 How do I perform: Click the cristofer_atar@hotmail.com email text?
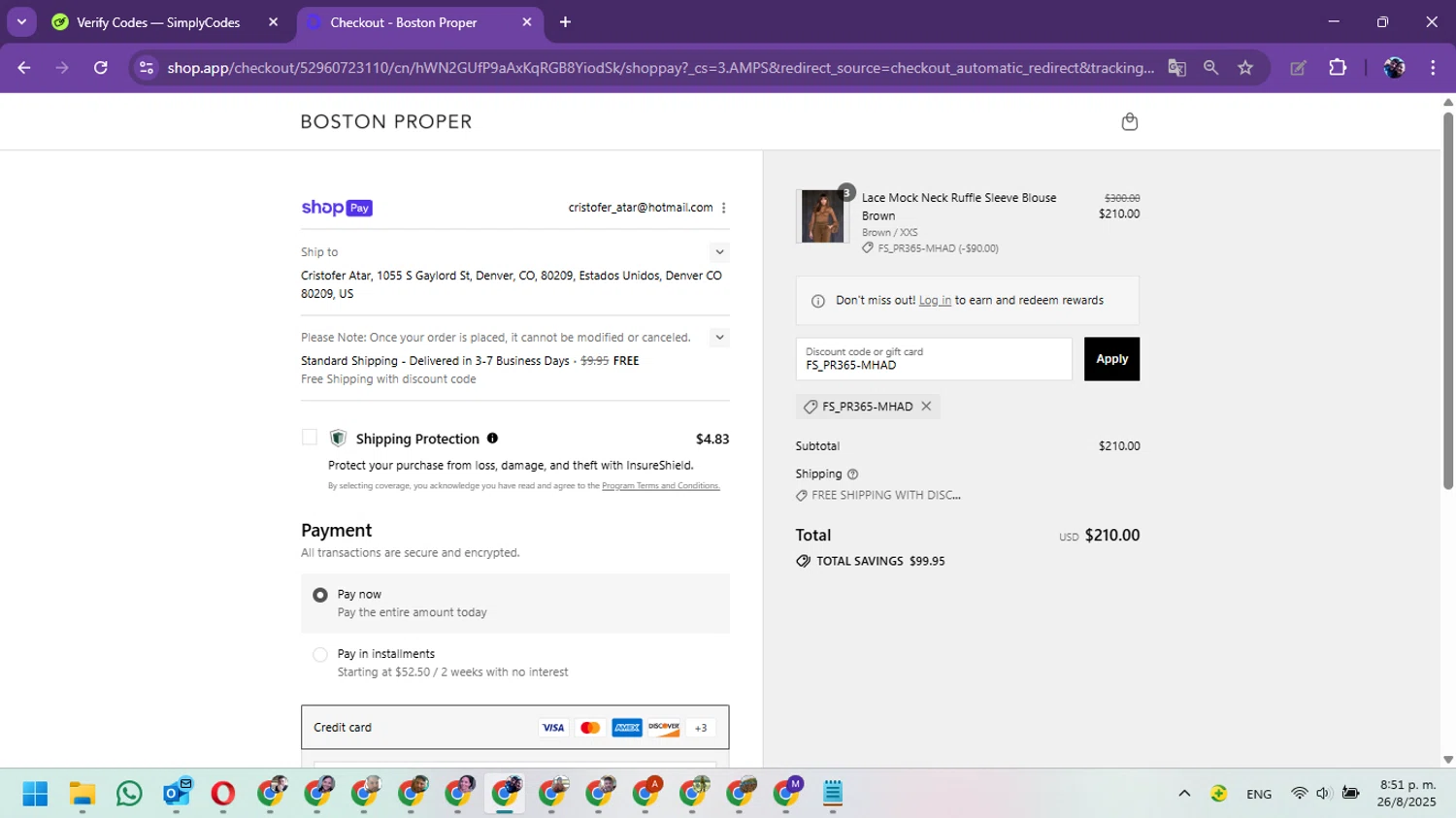(x=641, y=208)
